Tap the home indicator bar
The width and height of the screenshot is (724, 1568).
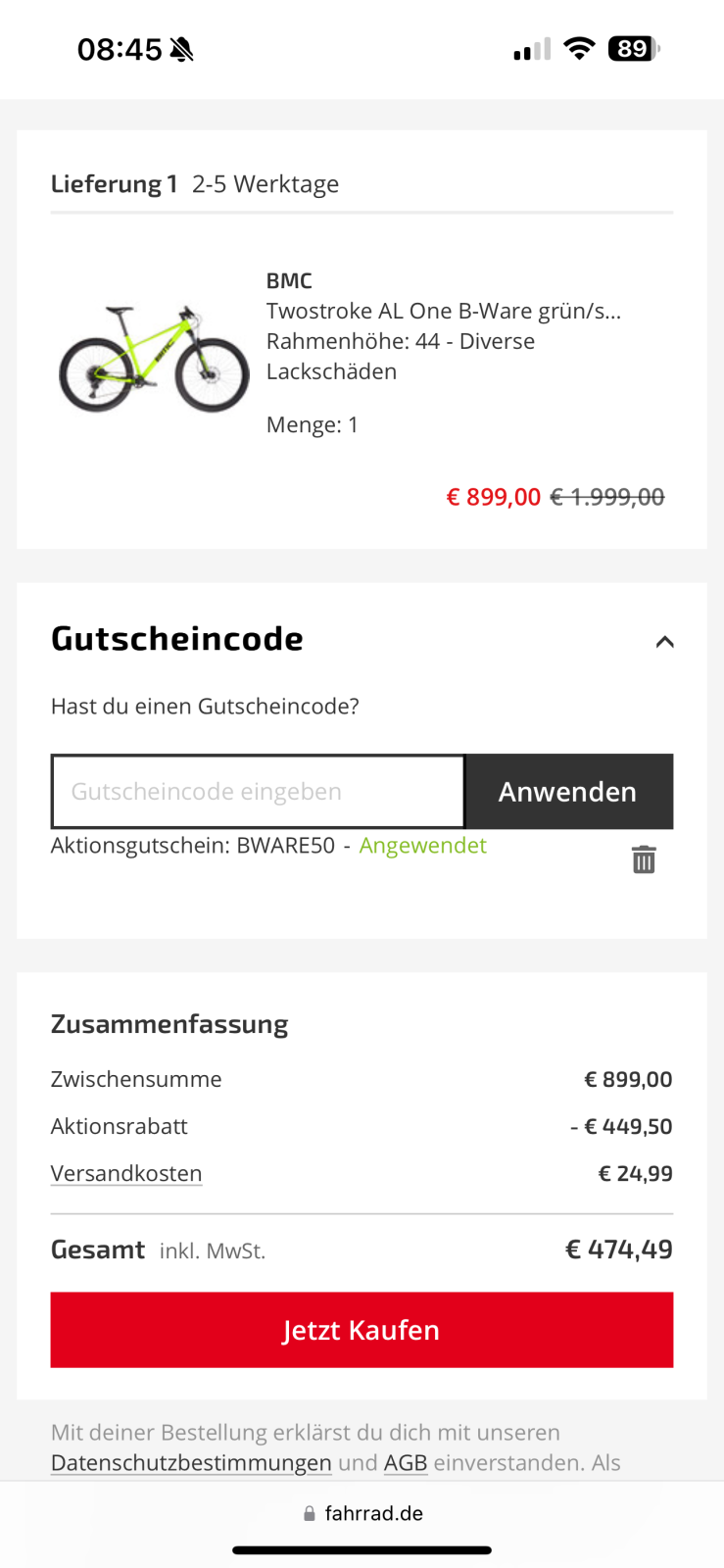pyautogui.click(x=362, y=1550)
